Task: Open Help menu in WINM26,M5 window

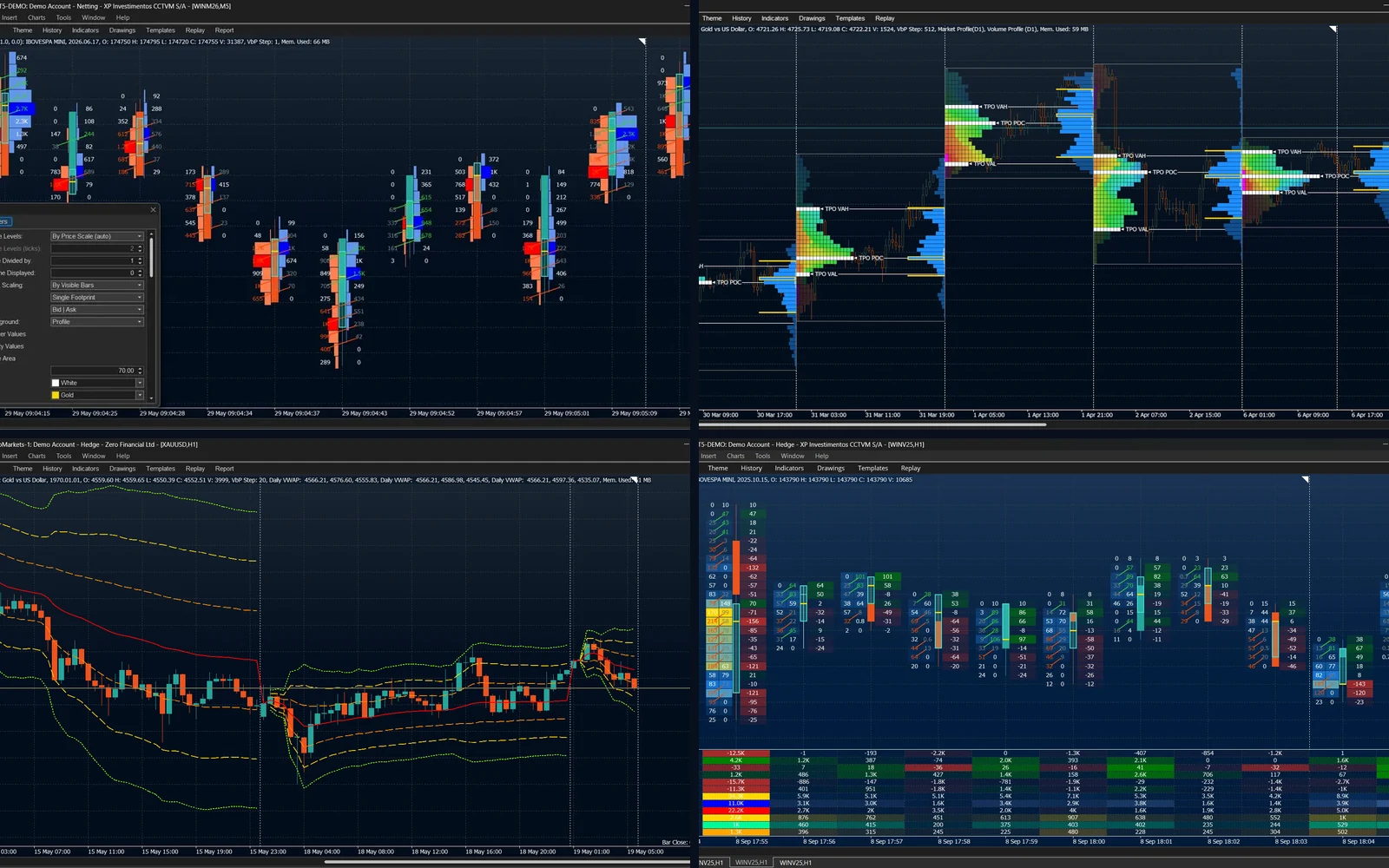Action: click(123, 17)
